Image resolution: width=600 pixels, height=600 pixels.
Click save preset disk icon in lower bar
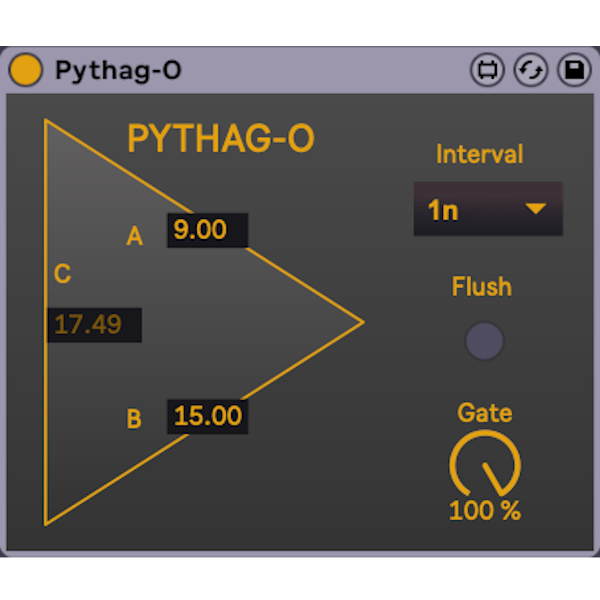pos(574,70)
